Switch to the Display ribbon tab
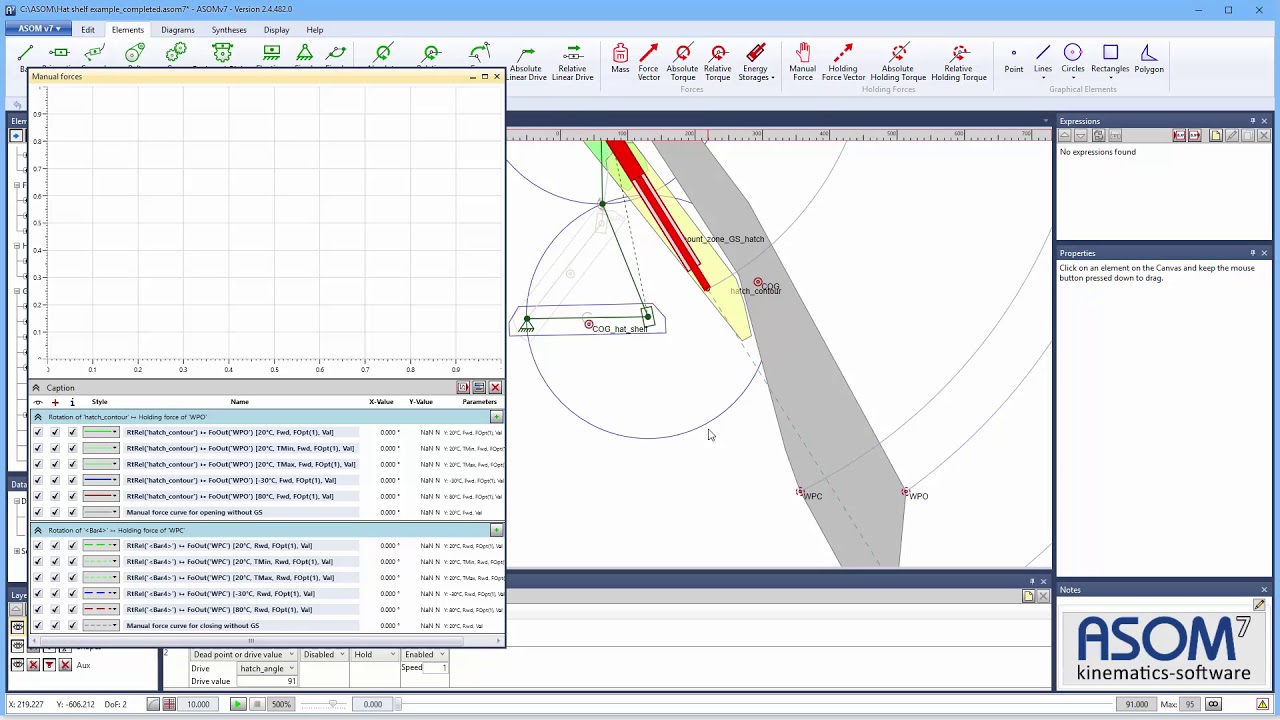1280x720 pixels. [x=277, y=30]
